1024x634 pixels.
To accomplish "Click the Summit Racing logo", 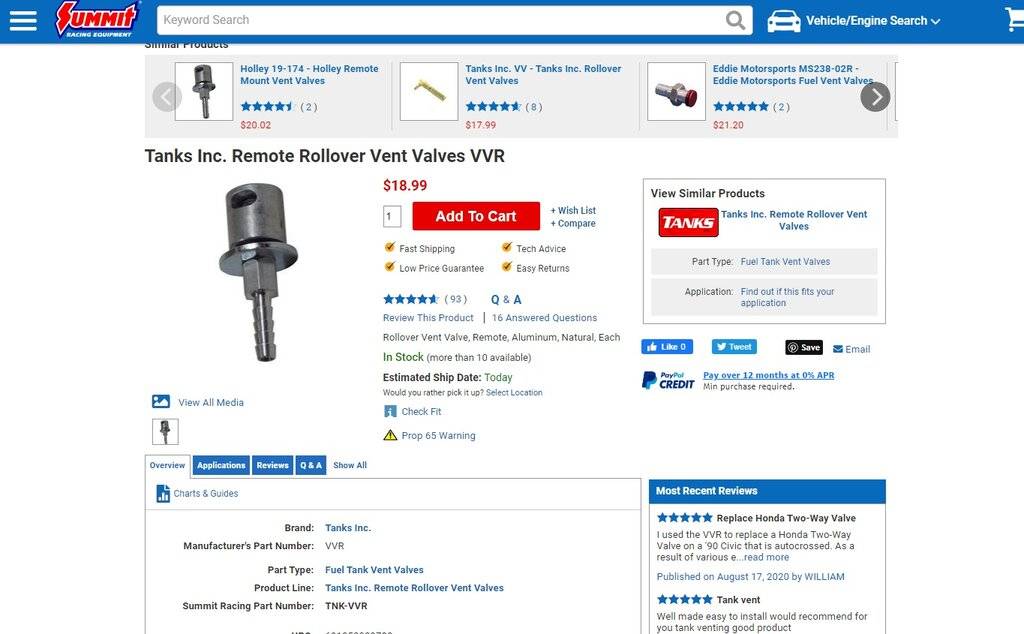I will (x=97, y=20).
